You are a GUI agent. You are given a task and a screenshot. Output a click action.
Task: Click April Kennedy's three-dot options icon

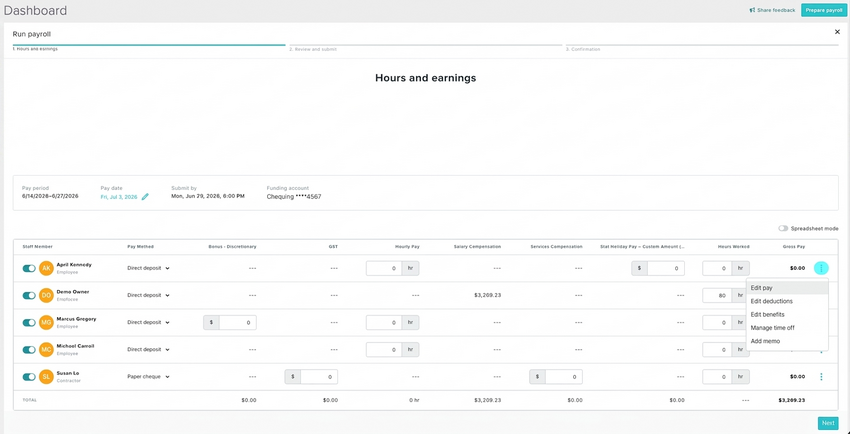pyautogui.click(x=821, y=268)
